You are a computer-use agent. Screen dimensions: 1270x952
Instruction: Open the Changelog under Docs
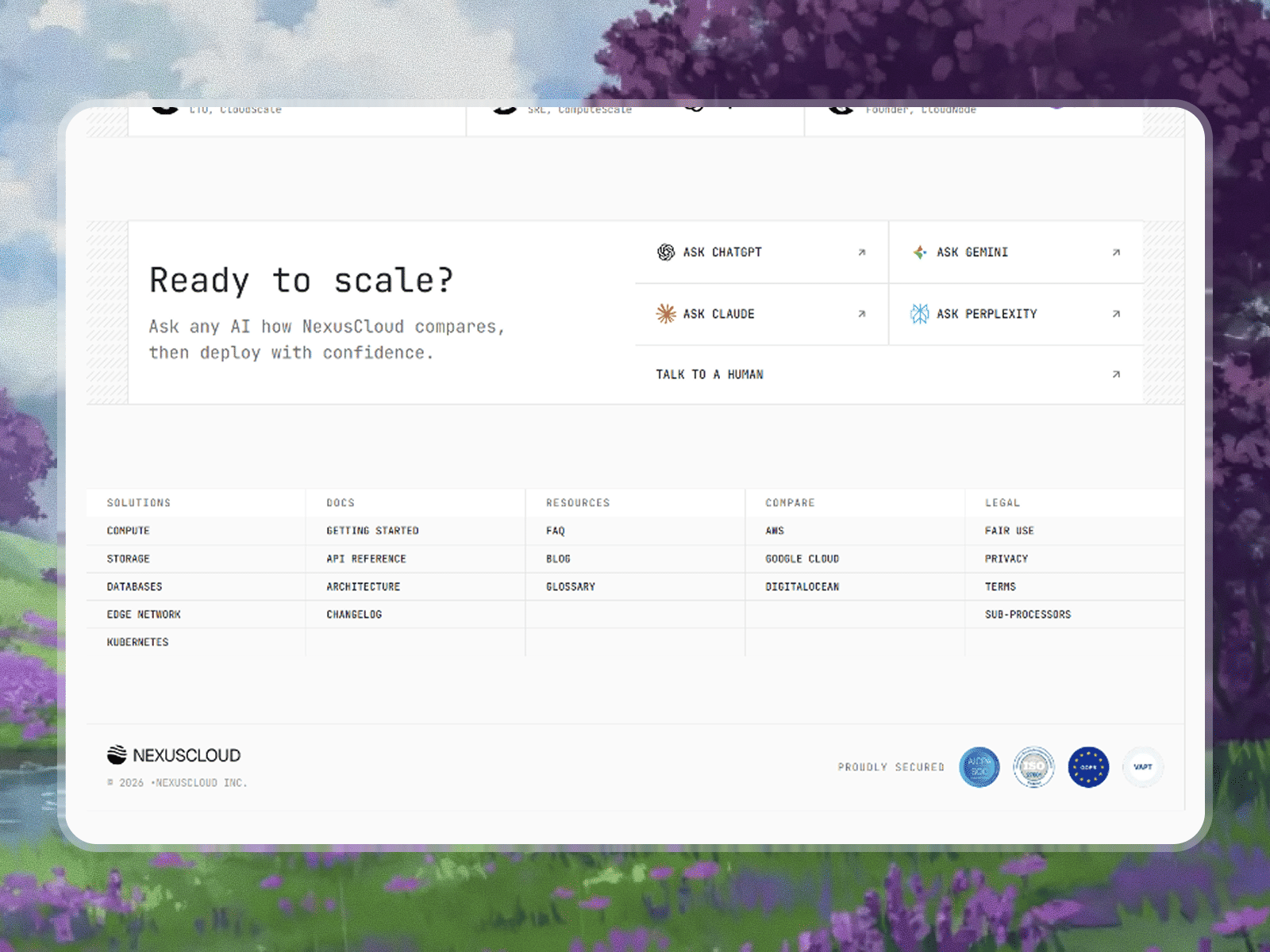354,614
